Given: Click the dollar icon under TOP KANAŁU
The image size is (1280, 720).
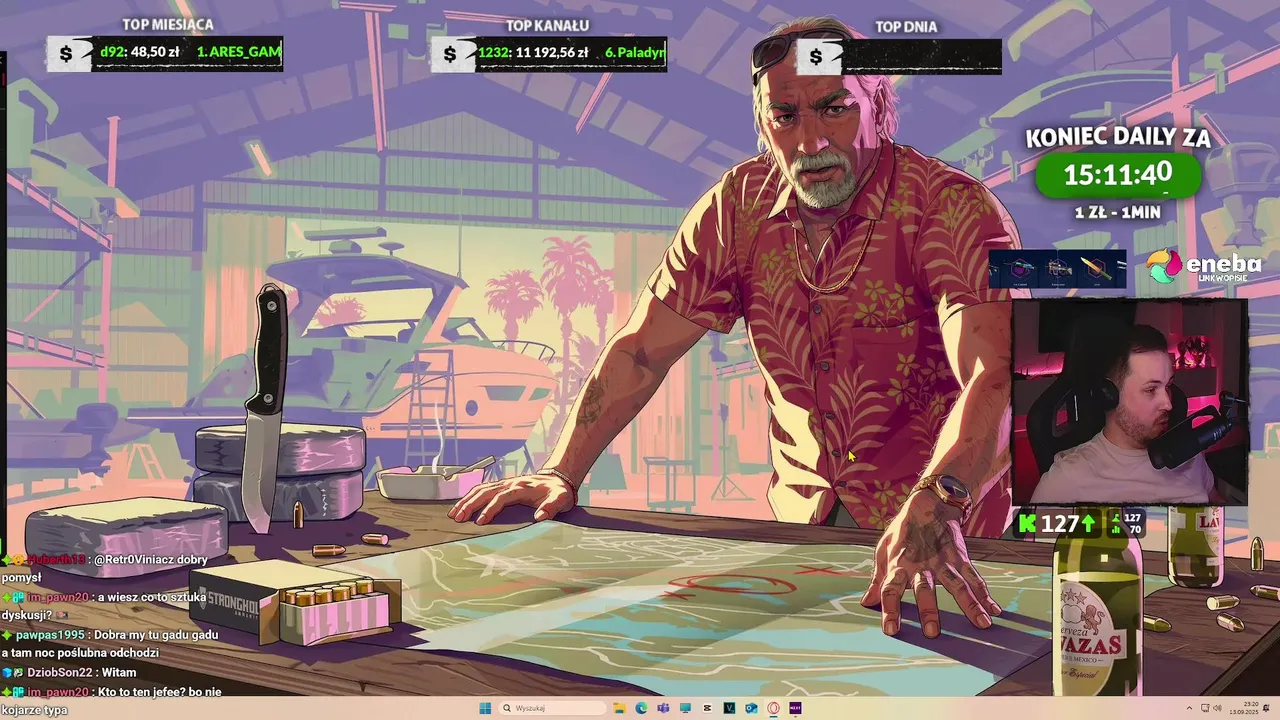Looking at the screenshot, I should pyautogui.click(x=450, y=54).
